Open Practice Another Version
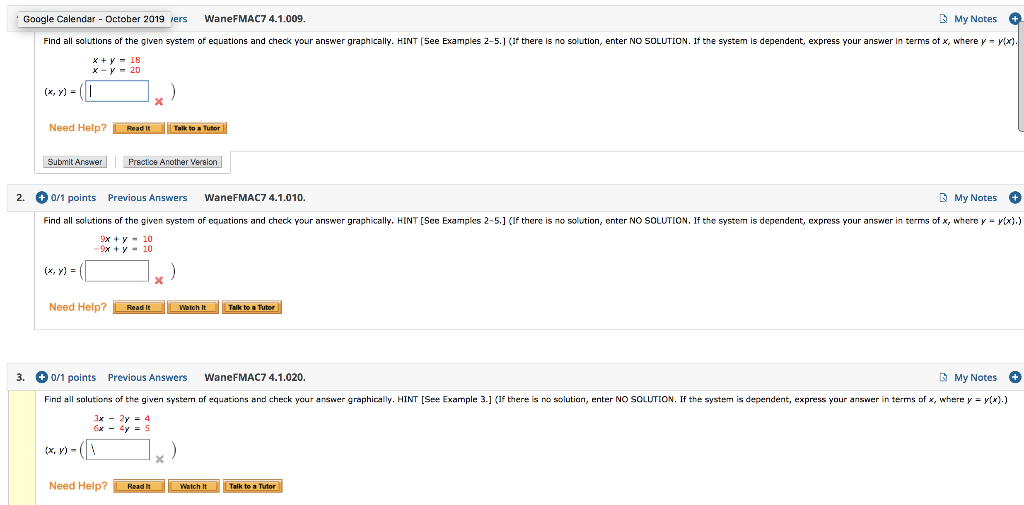The image size is (1024, 505). [x=173, y=162]
